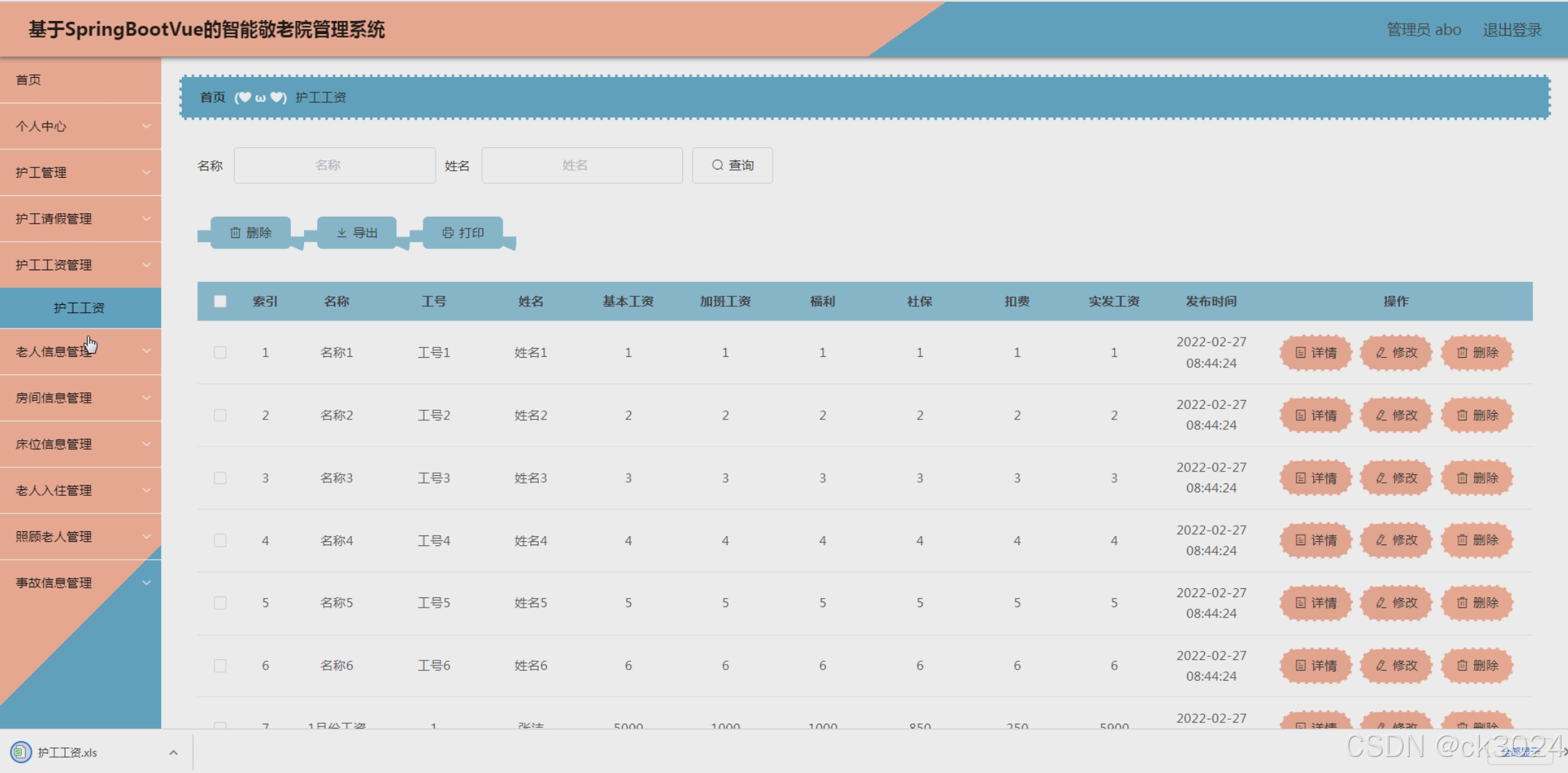
Task: Toggle the select-all checkbox in the table header
Action: click(220, 301)
